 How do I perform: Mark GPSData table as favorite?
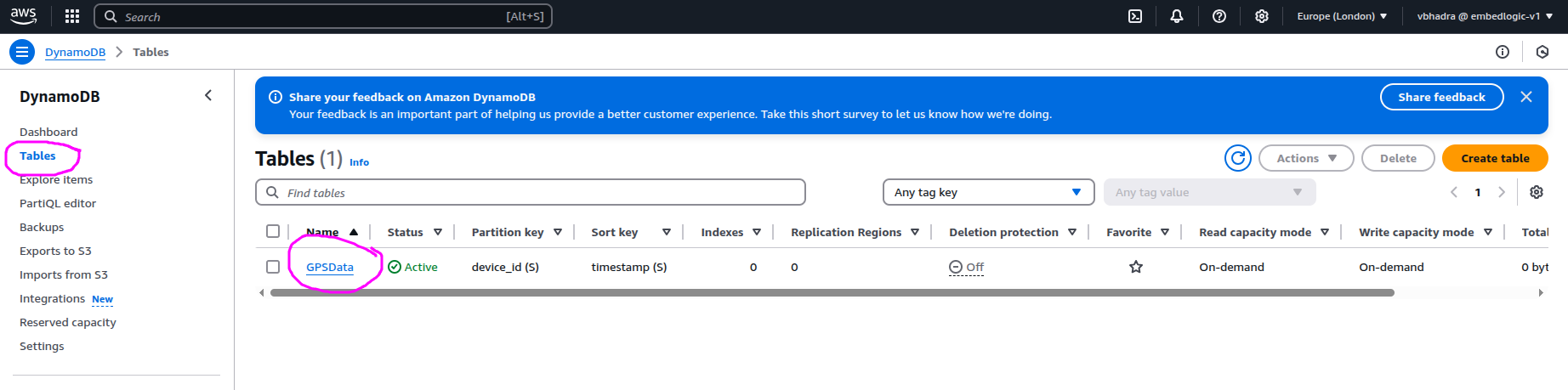click(1136, 267)
